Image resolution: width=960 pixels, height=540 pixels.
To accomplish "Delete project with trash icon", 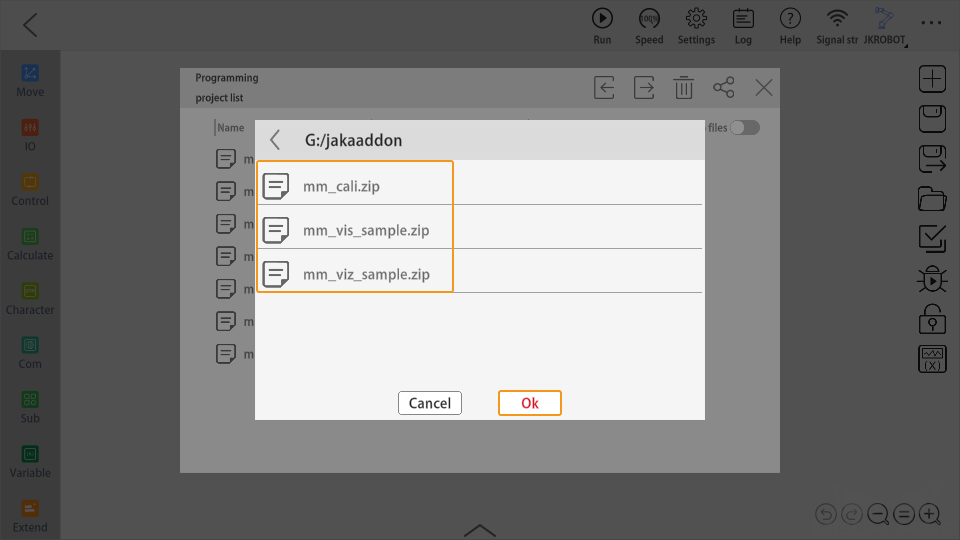I will 684,88.
